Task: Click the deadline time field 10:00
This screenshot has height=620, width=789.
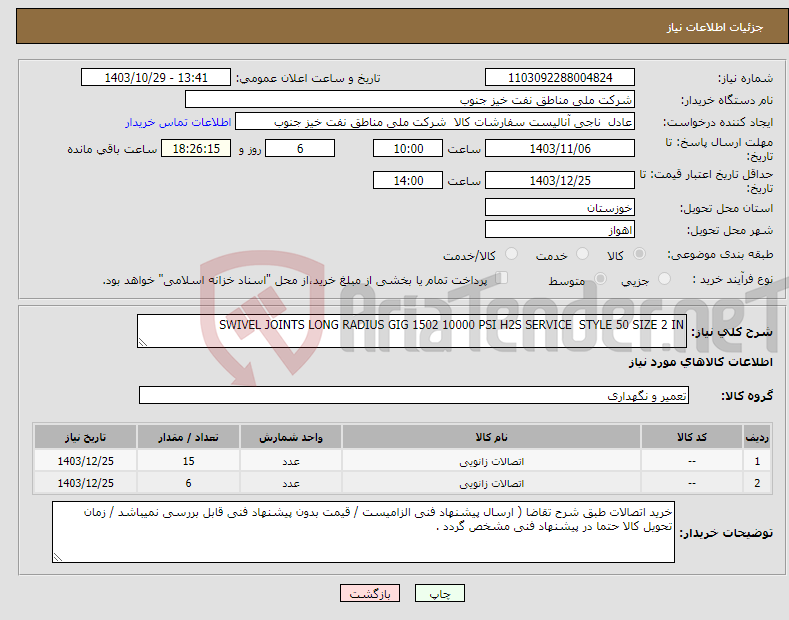Action: (408, 148)
